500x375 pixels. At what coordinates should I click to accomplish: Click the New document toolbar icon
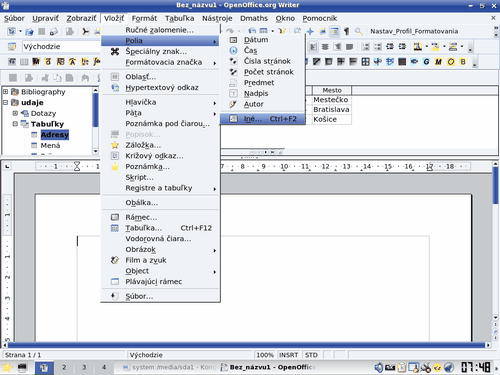[x=11, y=31]
